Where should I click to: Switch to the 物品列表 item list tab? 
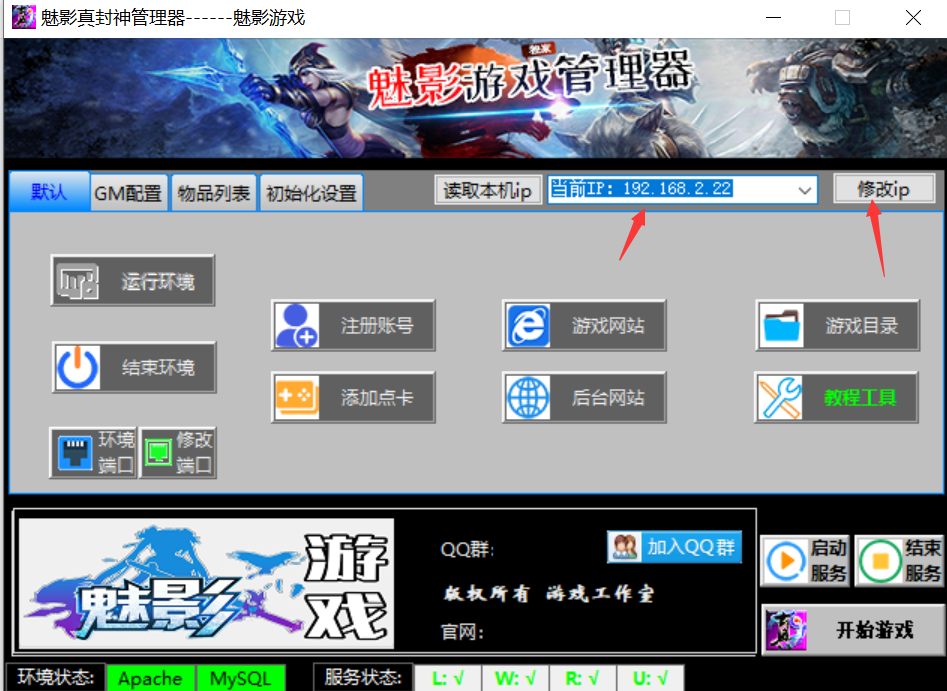(214, 192)
